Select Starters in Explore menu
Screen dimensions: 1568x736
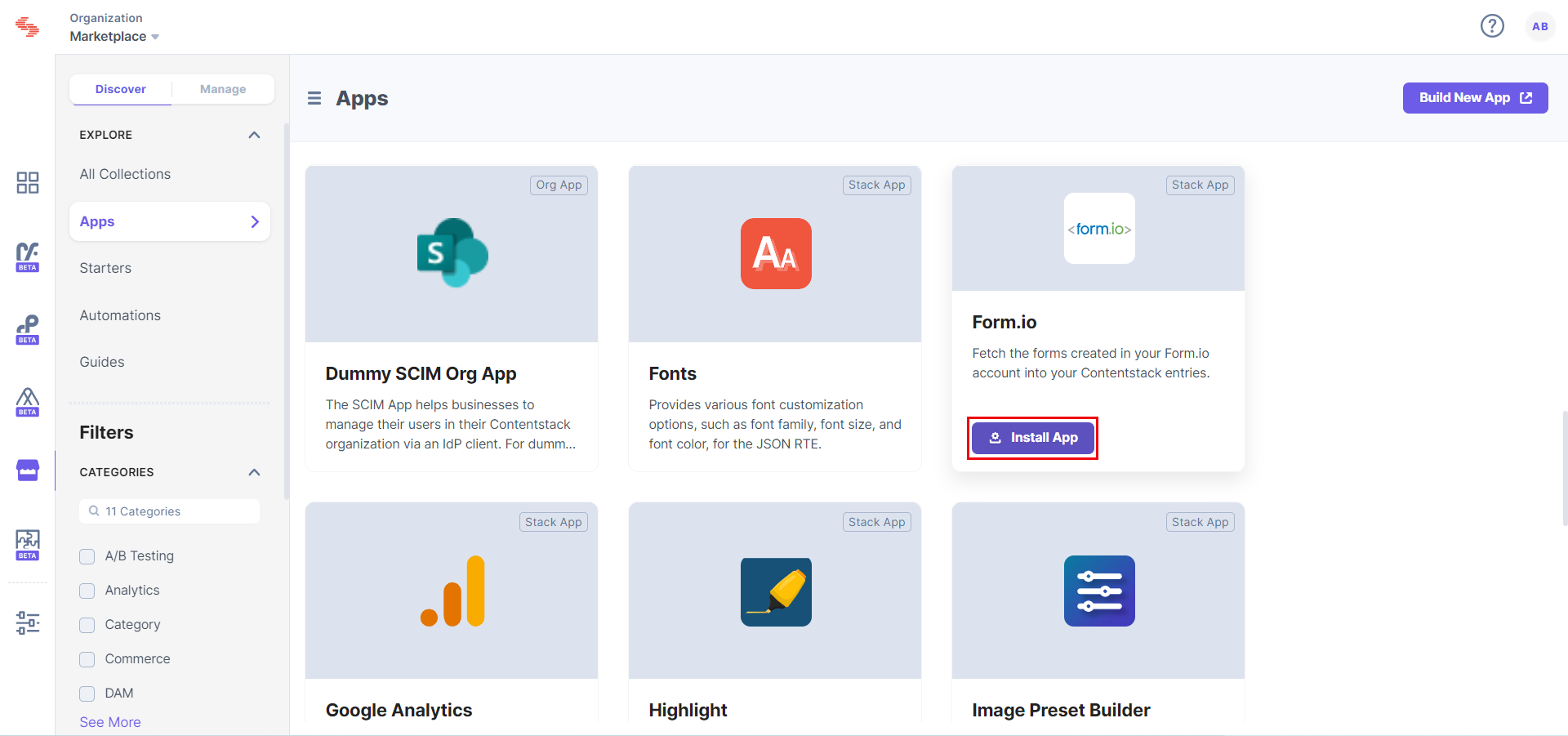tap(105, 268)
